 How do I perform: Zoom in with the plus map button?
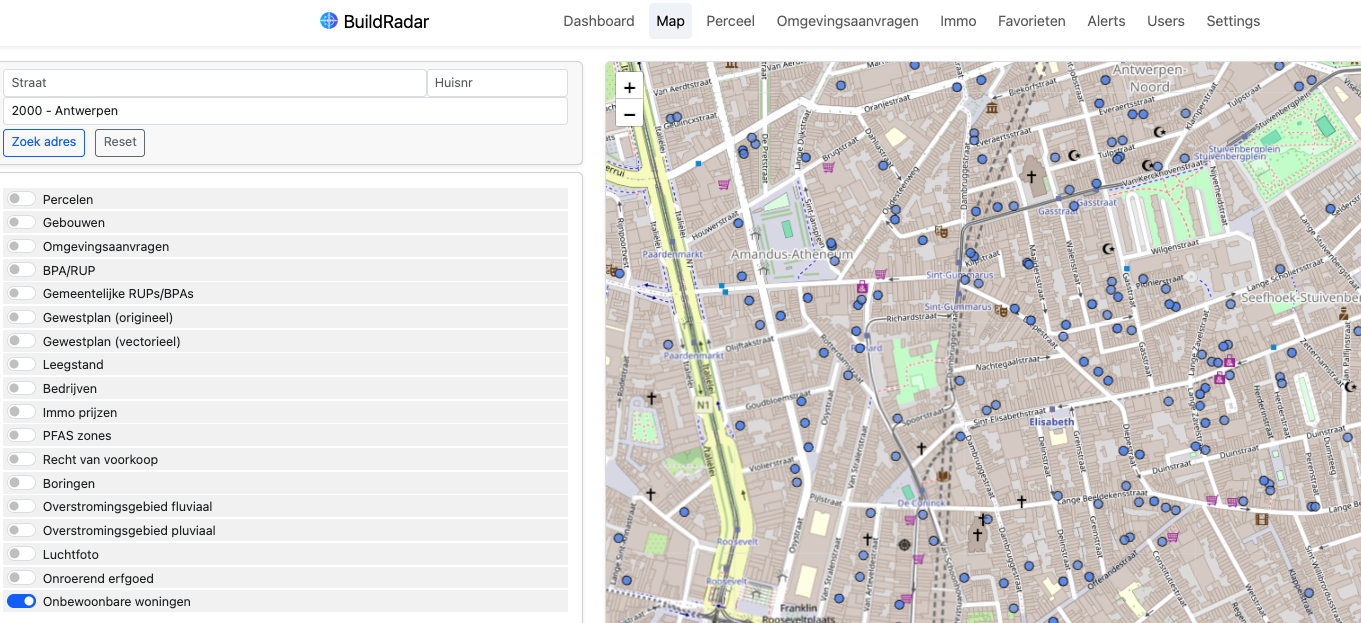(x=629, y=87)
